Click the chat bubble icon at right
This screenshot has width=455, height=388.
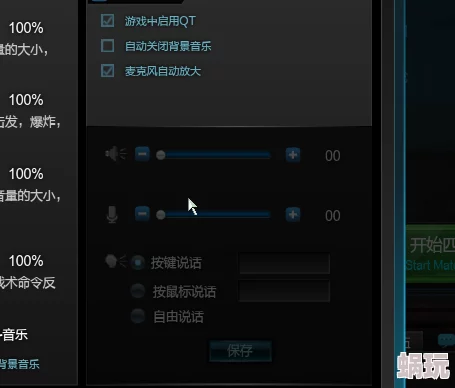[446, 341]
